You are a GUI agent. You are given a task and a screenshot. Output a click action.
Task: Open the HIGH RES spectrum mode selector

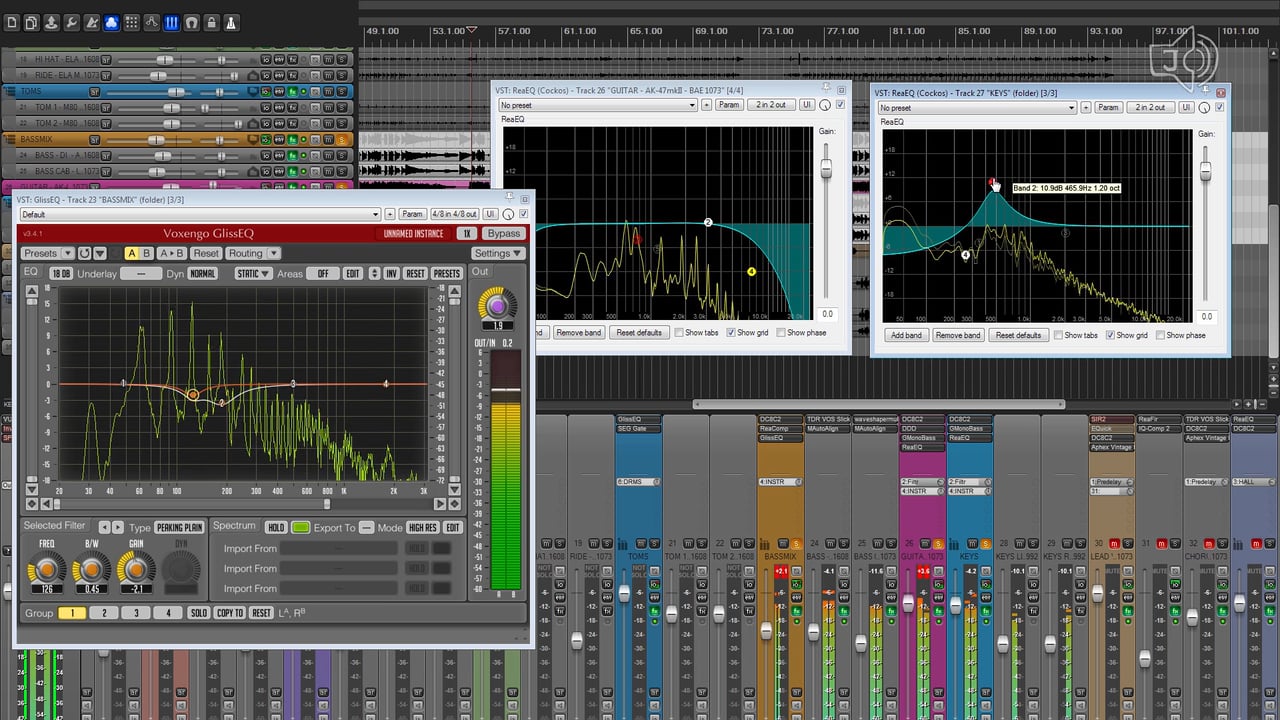(x=422, y=527)
